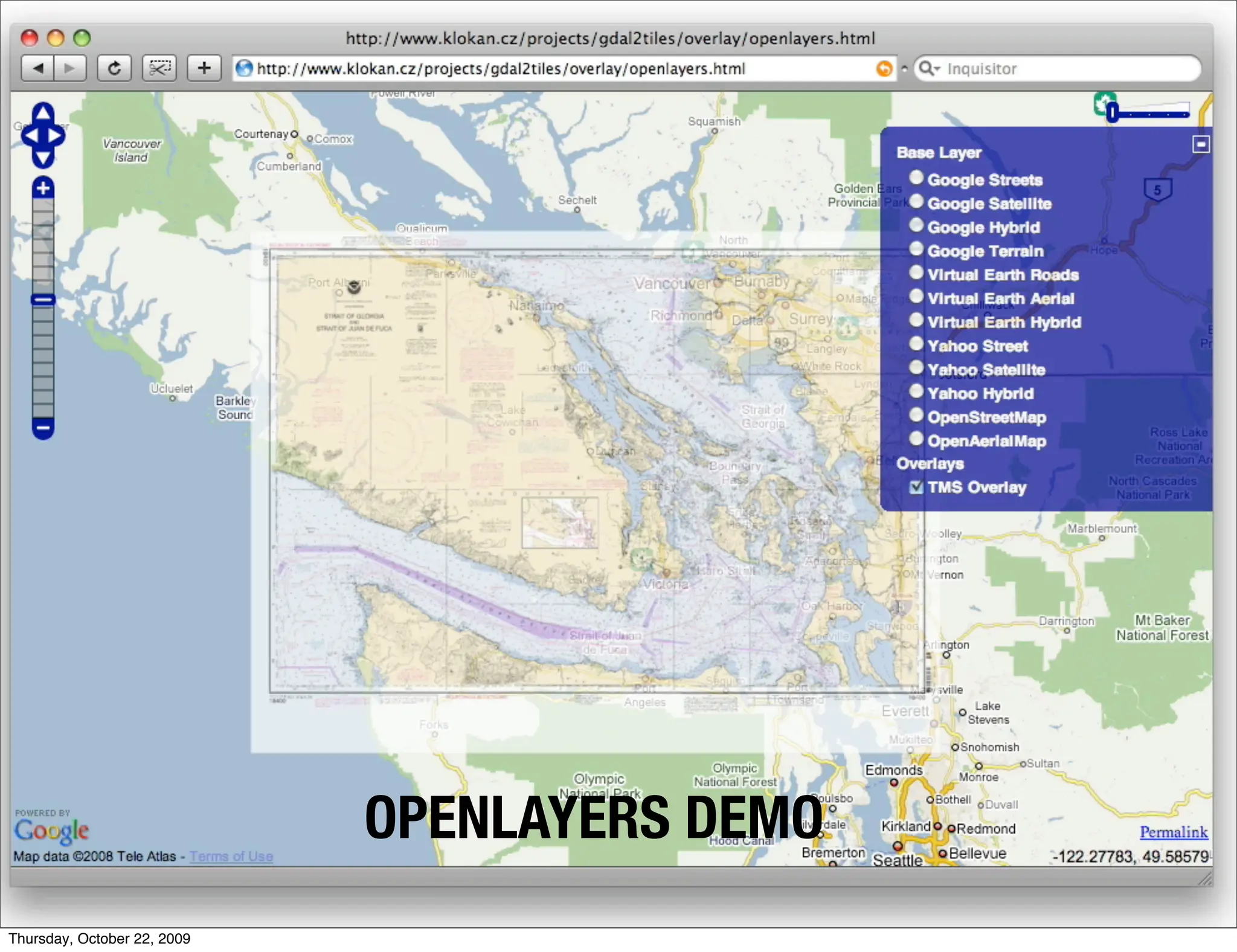
Task: Select Virtual Earth Aerial base layer
Action: 916,296
